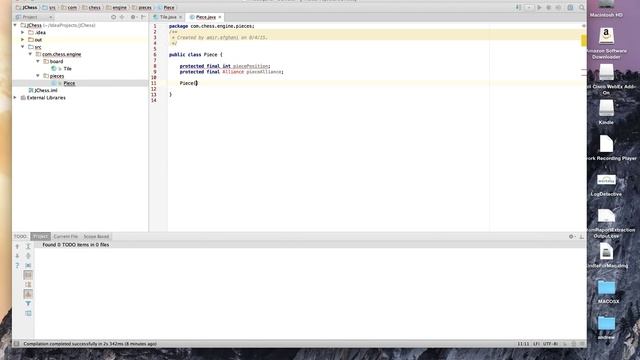This screenshot has height=360, width=640.
Task: Click the engine breadcrumb
Action: (116, 7)
